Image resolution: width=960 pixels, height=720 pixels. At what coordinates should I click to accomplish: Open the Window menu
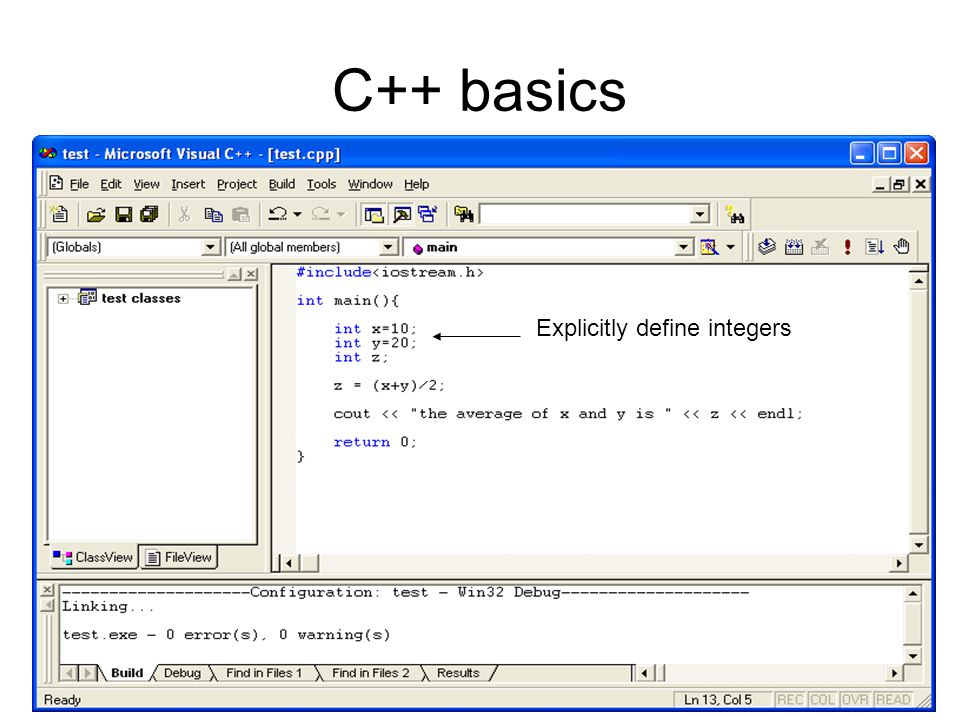point(370,184)
